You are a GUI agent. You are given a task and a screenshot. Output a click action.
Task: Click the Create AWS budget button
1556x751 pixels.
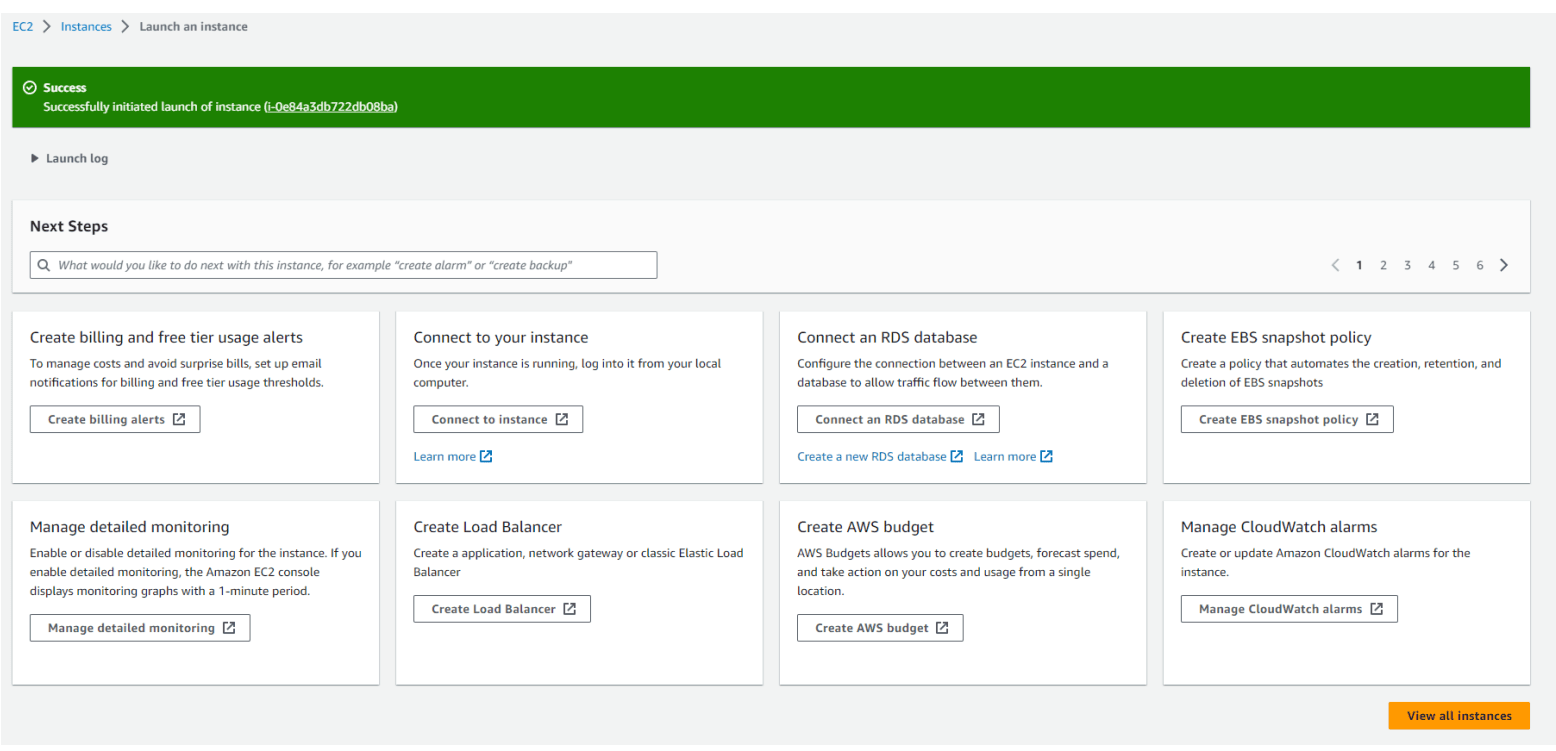[880, 628]
